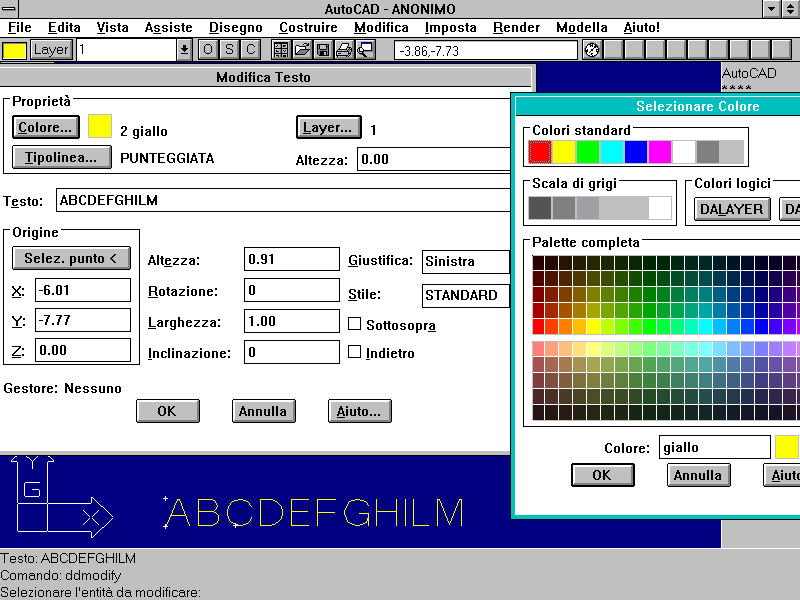Open the File menu
800x600 pixels.
[19, 28]
